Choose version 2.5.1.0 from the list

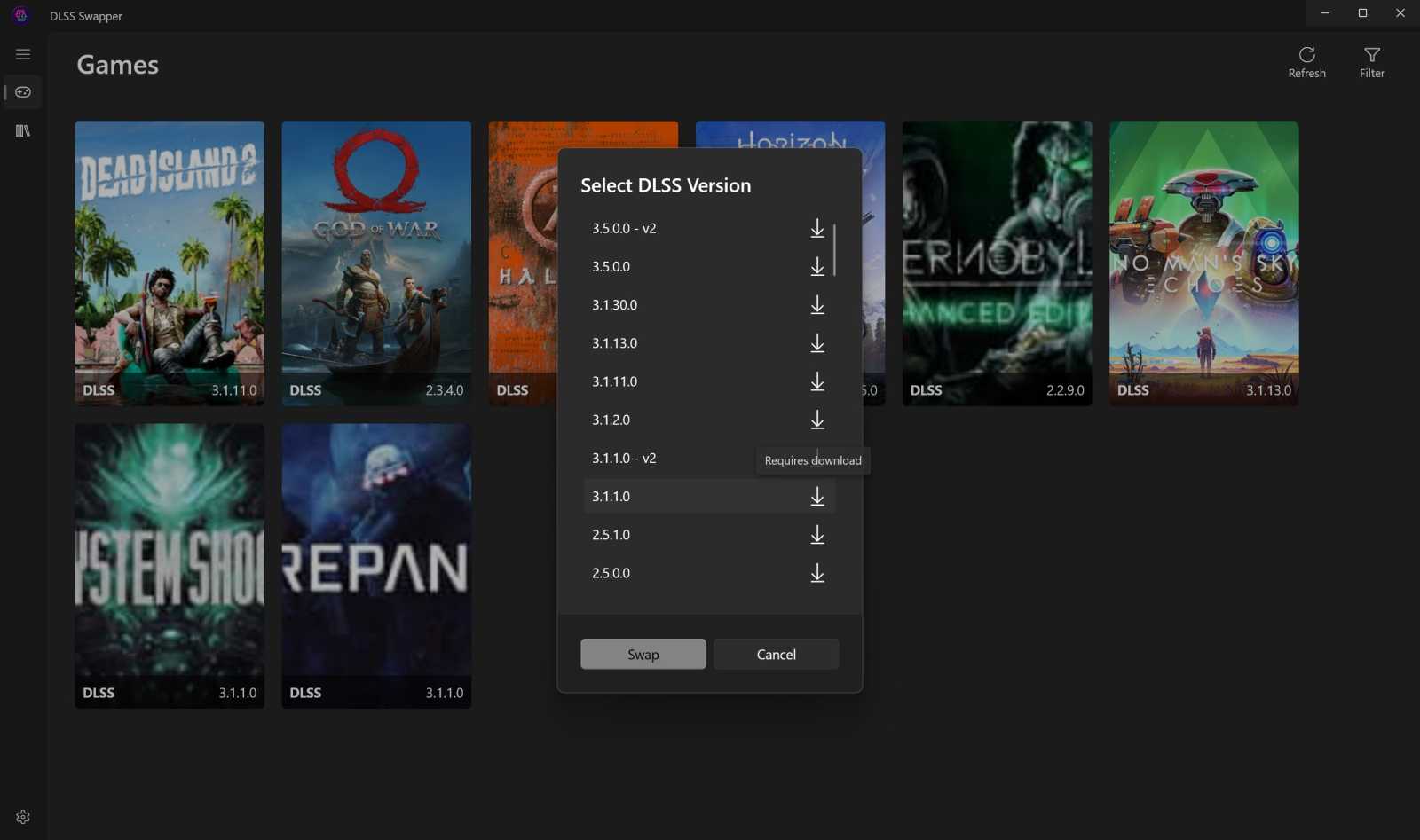(709, 535)
